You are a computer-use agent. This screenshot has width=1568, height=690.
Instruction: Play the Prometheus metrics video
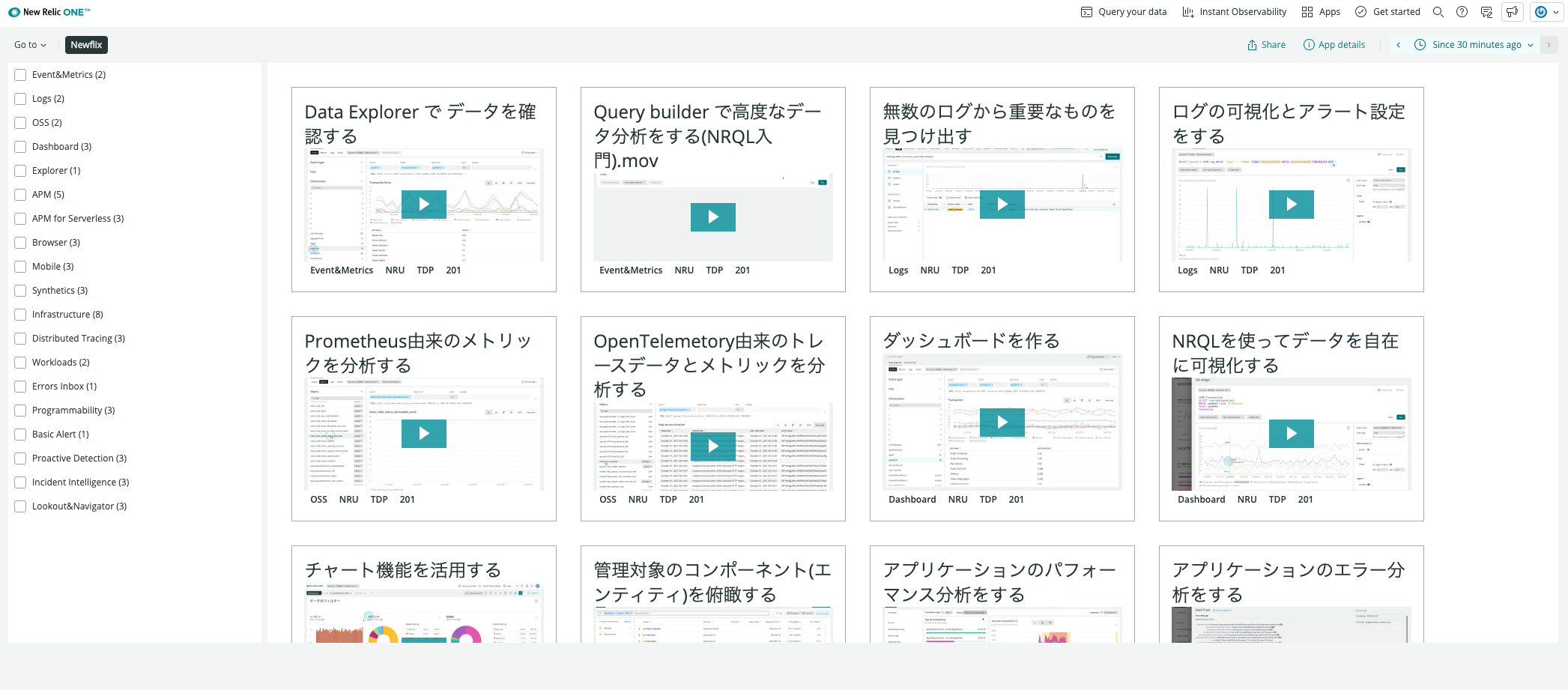(x=424, y=433)
